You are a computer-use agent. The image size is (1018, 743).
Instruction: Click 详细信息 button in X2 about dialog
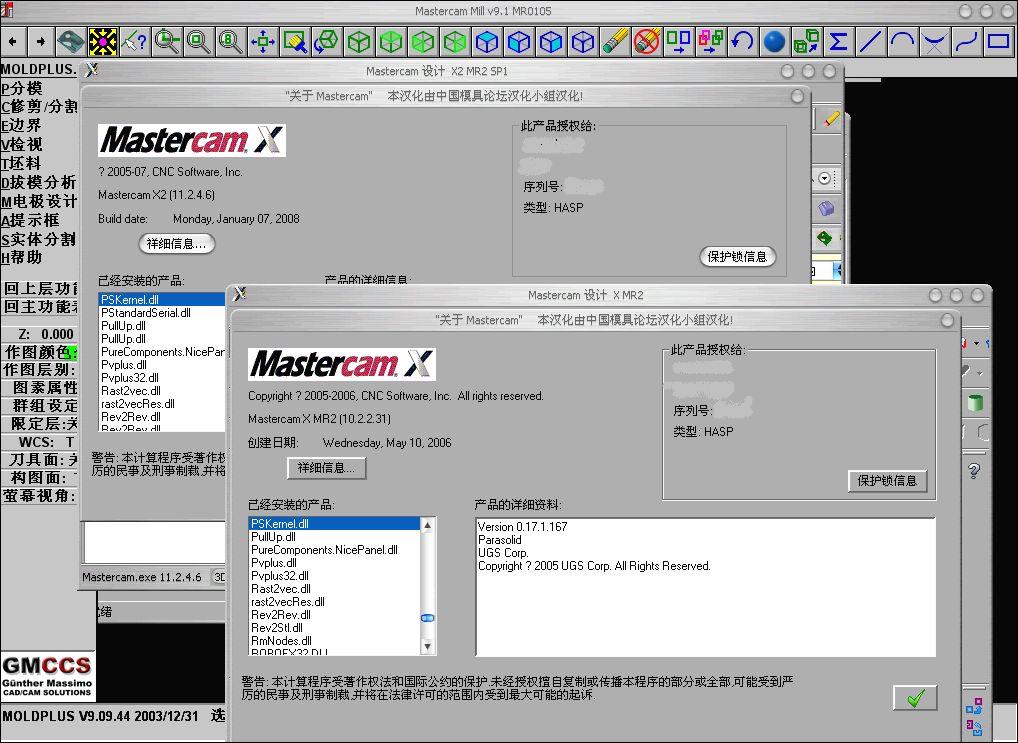177,244
